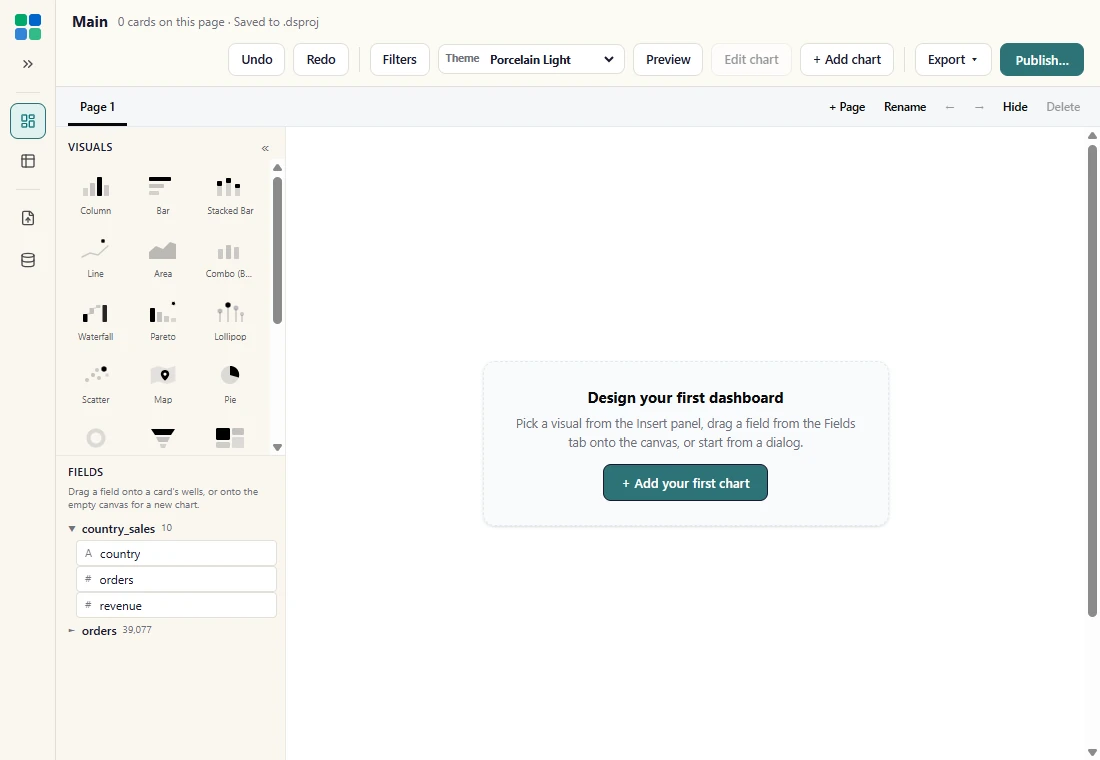1100x760 pixels.
Task: Open the Export dropdown menu
Action: 953,60
